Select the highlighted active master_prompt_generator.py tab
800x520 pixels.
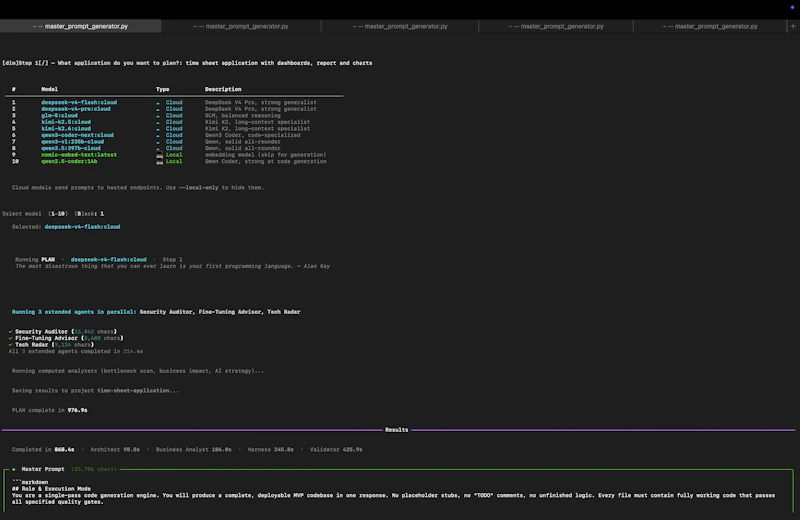(81, 26)
